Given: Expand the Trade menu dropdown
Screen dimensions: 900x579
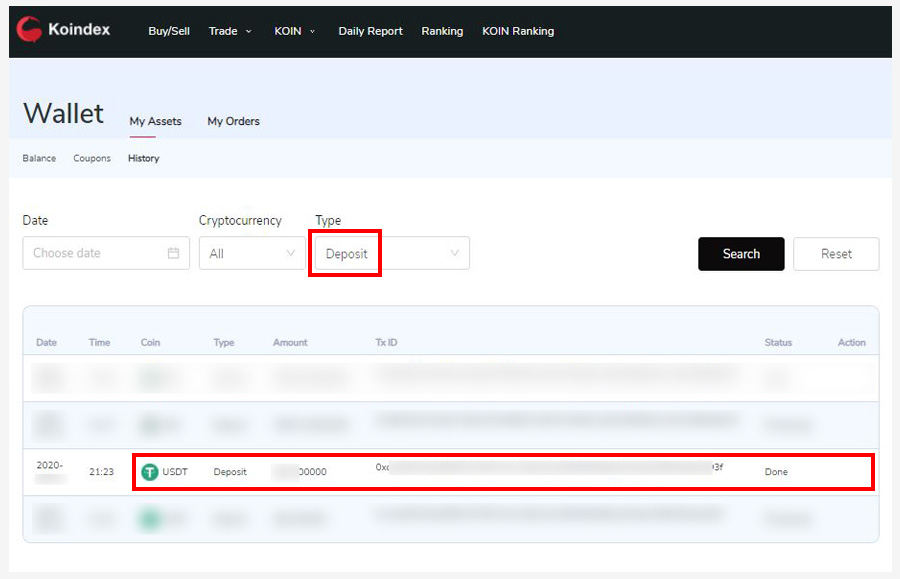Looking at the screenshot, I should [x=230, y=31].
